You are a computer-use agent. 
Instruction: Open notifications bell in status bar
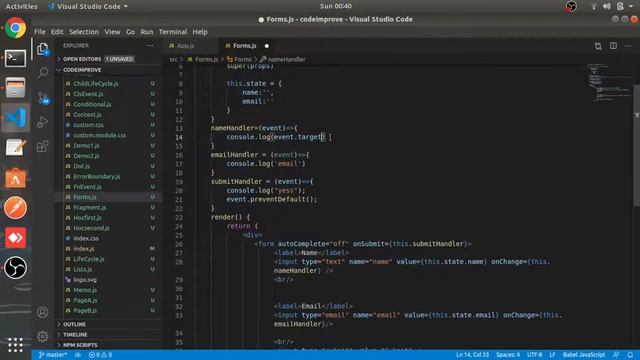pyautogui.click(x=630, y=355)
